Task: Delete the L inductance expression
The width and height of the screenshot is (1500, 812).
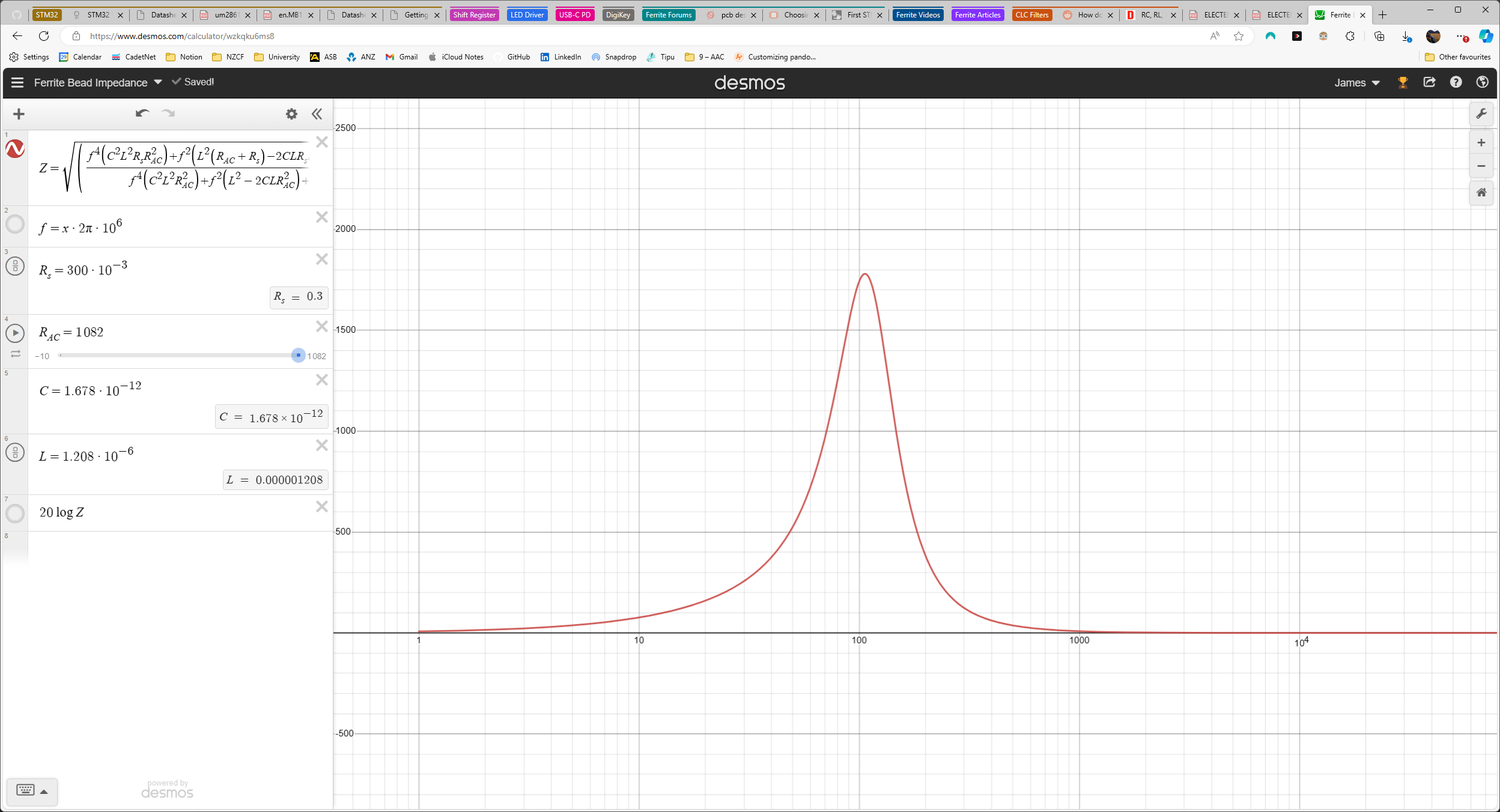Action: 322,445
